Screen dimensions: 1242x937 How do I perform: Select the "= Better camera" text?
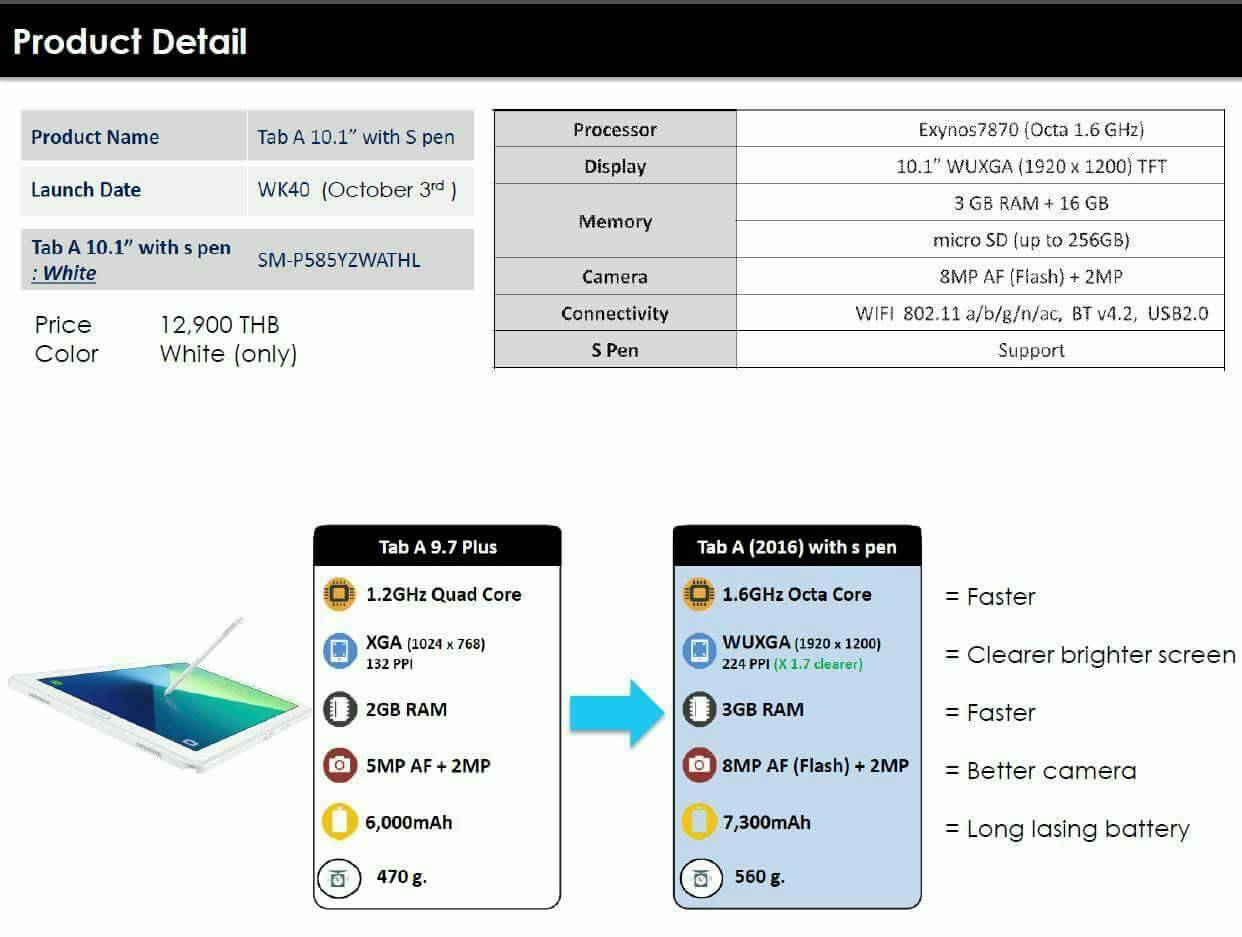pos(1041,771)
